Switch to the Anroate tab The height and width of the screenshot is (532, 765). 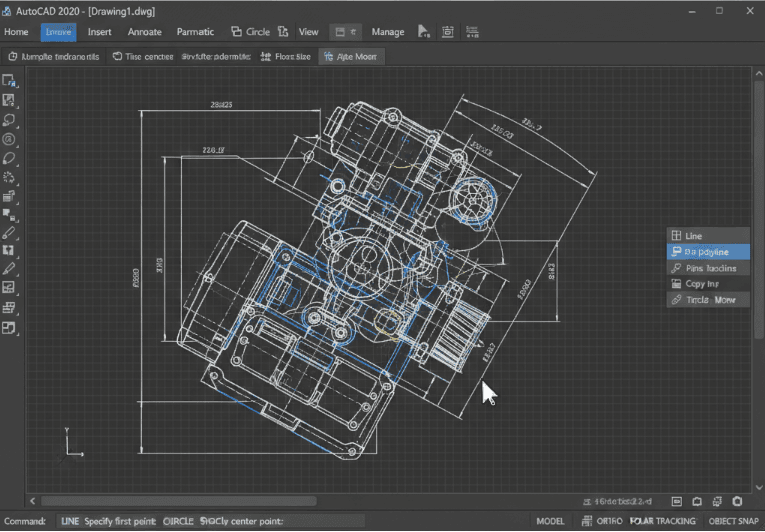pos(144,32)
